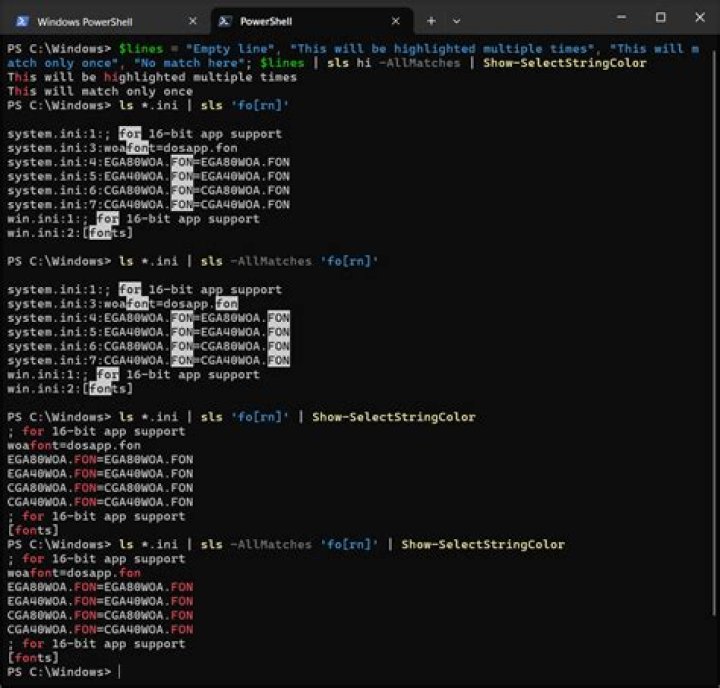Close the terminal window
The width and height of the screenshot is (720, 688).
[699, 17]
